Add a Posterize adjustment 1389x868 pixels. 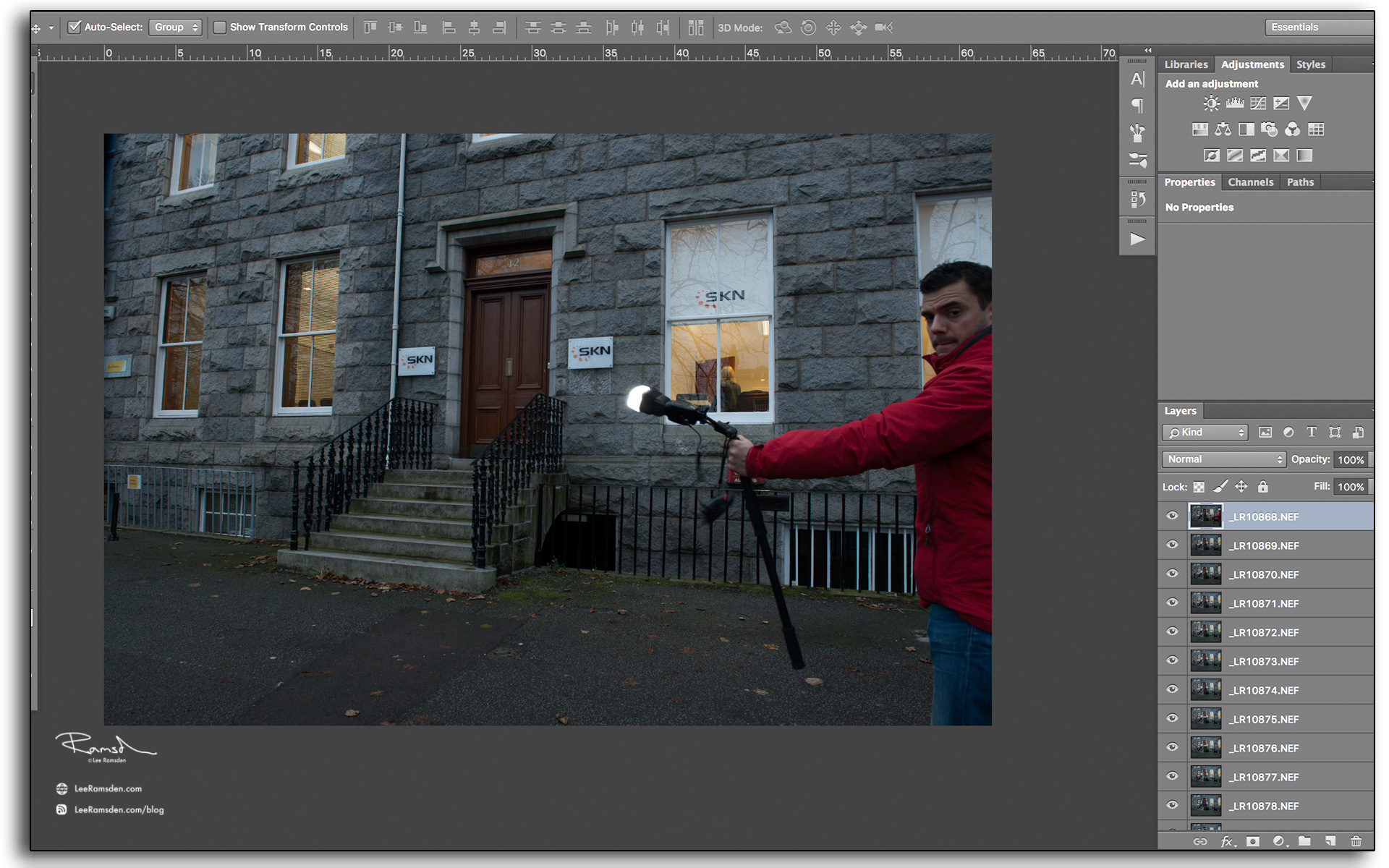pos(1235,156)
